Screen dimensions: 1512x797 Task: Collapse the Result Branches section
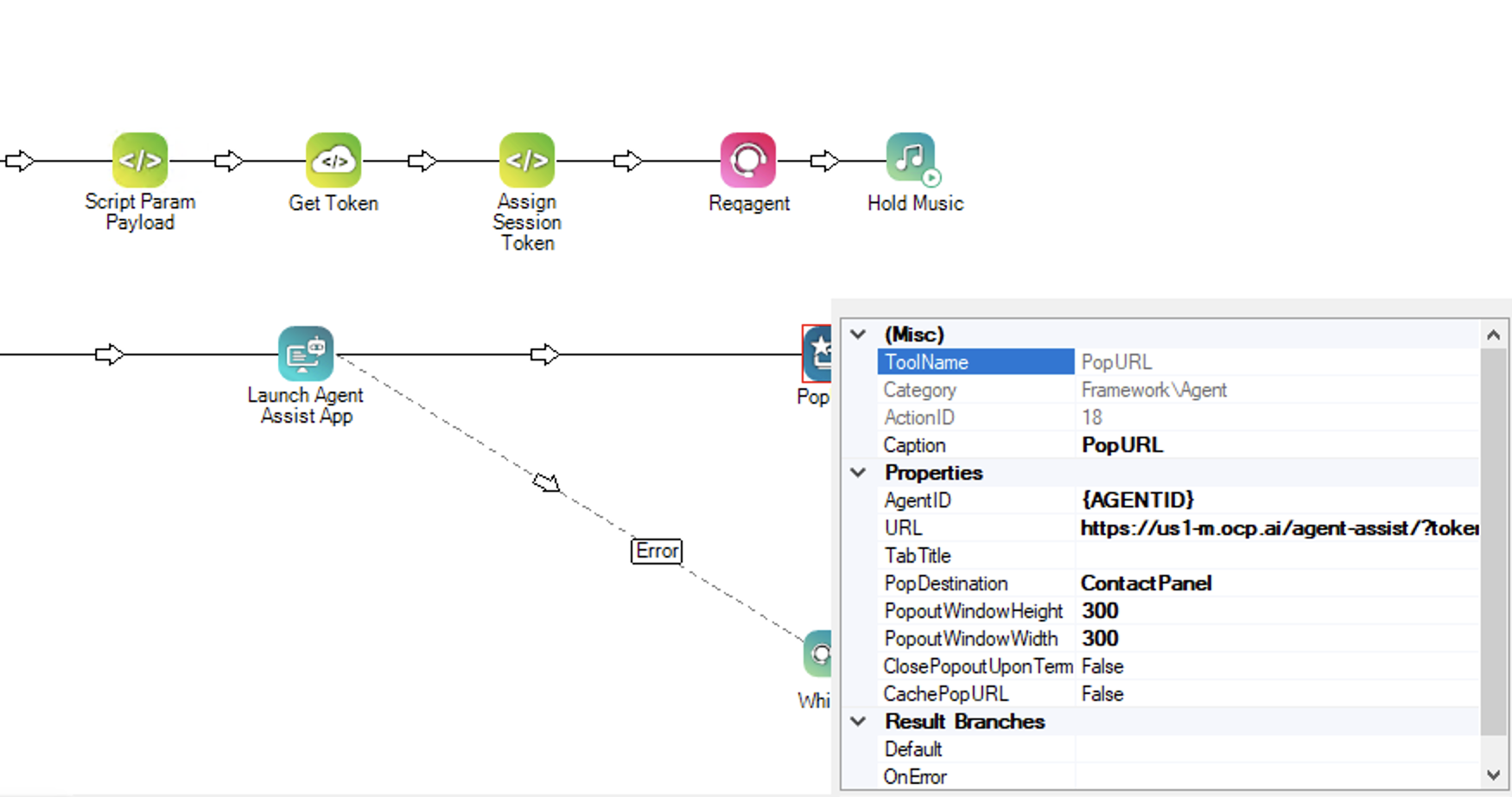click(858, 722)
